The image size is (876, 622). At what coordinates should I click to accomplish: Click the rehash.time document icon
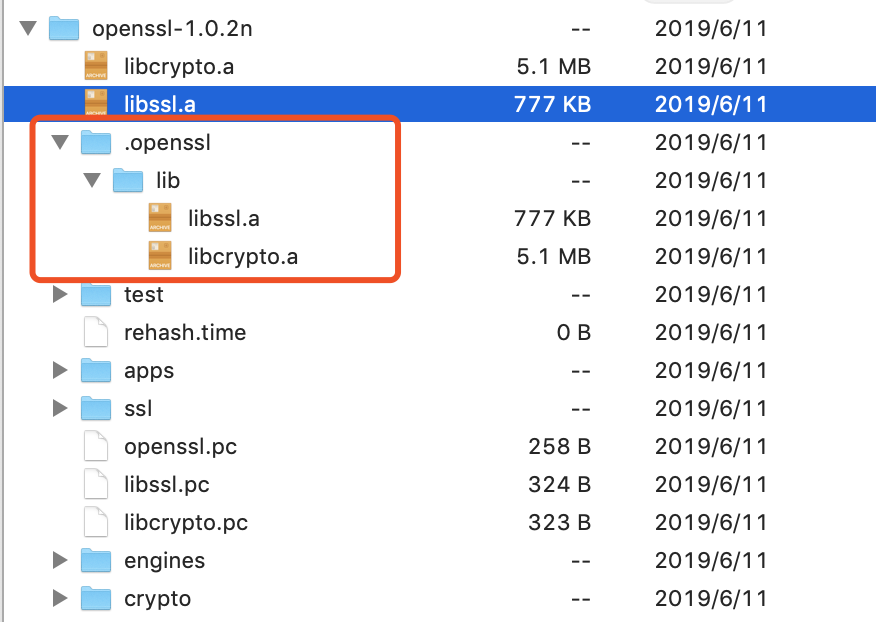point(96,332)
